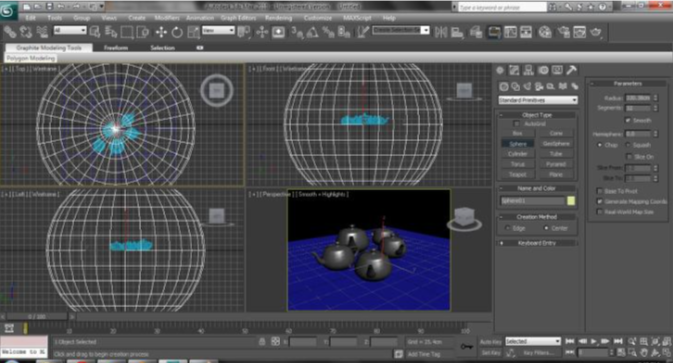Open the Modify command panel tab

pos(514,70)
